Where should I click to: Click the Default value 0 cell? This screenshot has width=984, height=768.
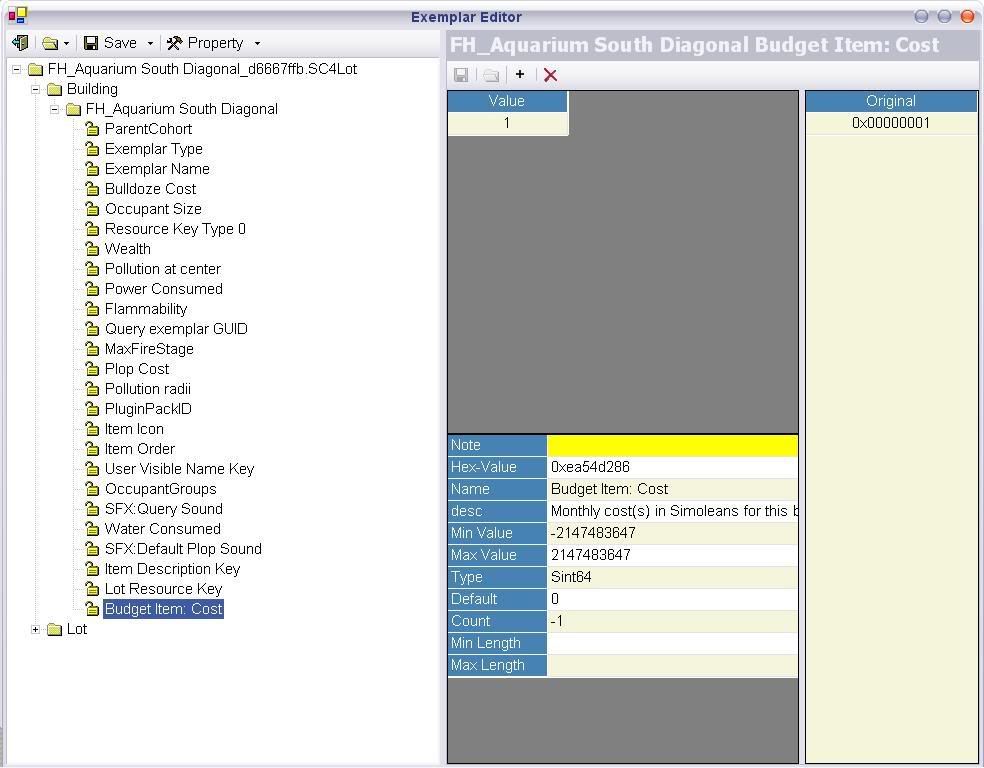672,599
